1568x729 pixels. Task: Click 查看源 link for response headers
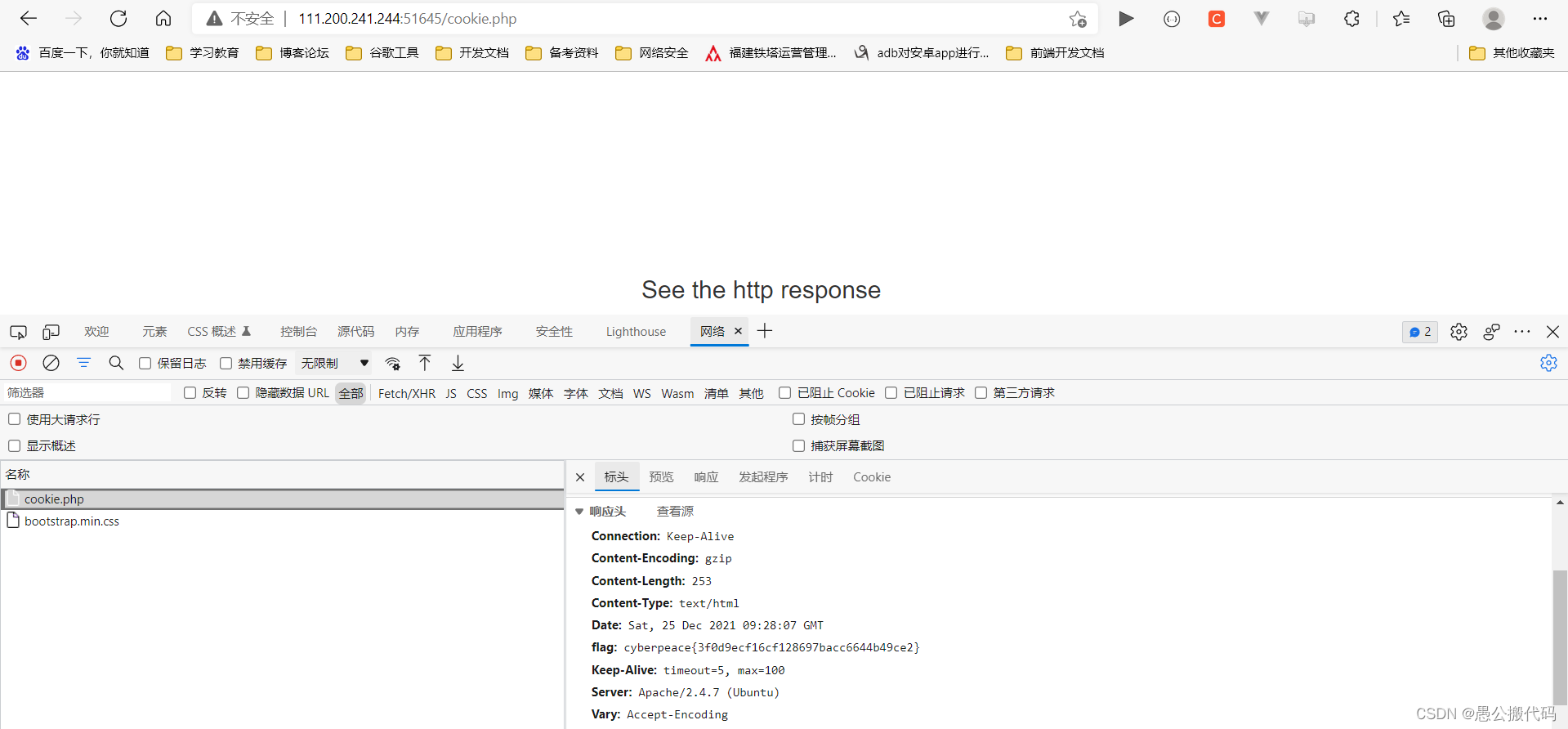tap(675, 512)
